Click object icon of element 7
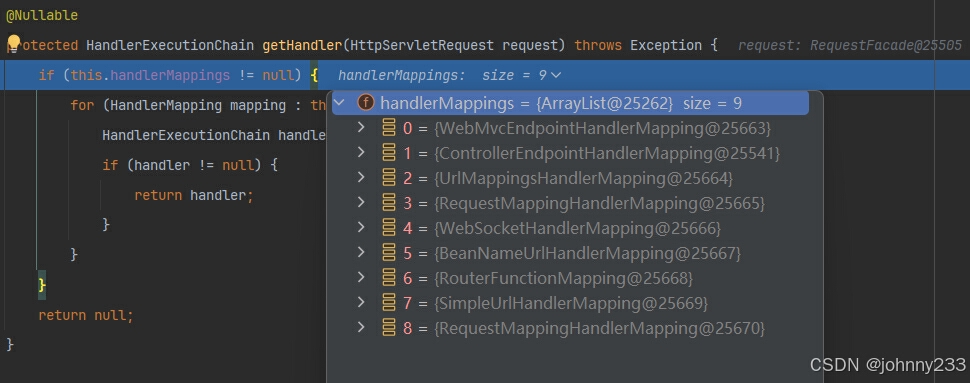Image resolution: width=970 pixels, height=383 pixels. point(389,303)
